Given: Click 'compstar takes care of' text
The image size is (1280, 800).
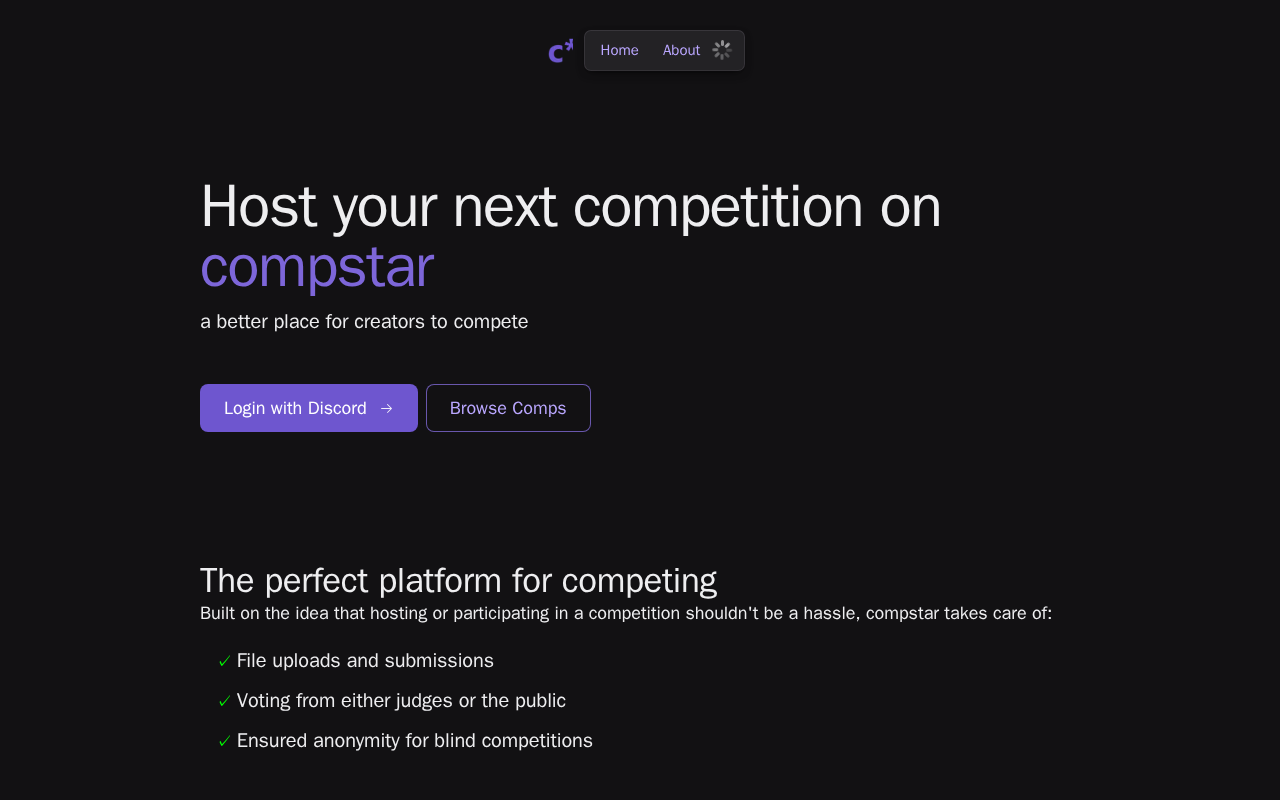Looking at the screenshot, I should point(958,613).
